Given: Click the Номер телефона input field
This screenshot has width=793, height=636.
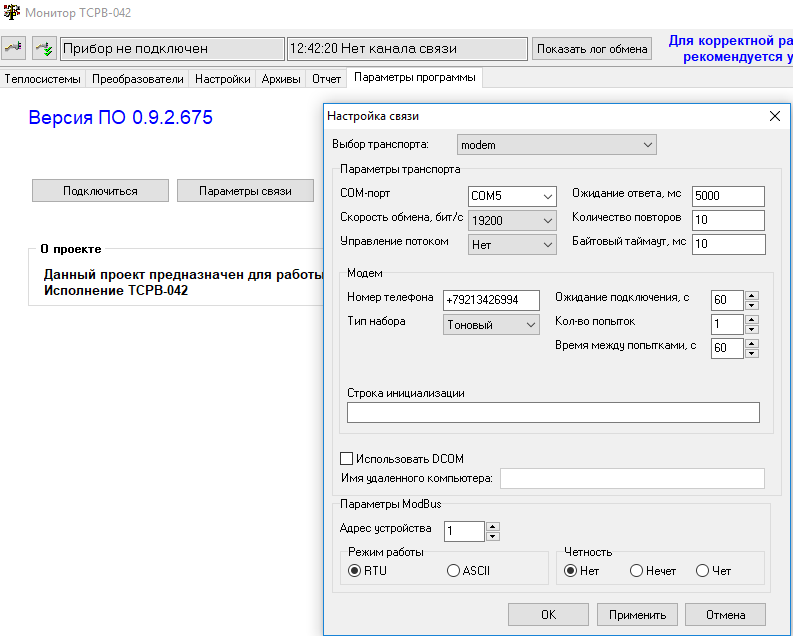Looking at the screenshot, I should (x=491, y=300).
